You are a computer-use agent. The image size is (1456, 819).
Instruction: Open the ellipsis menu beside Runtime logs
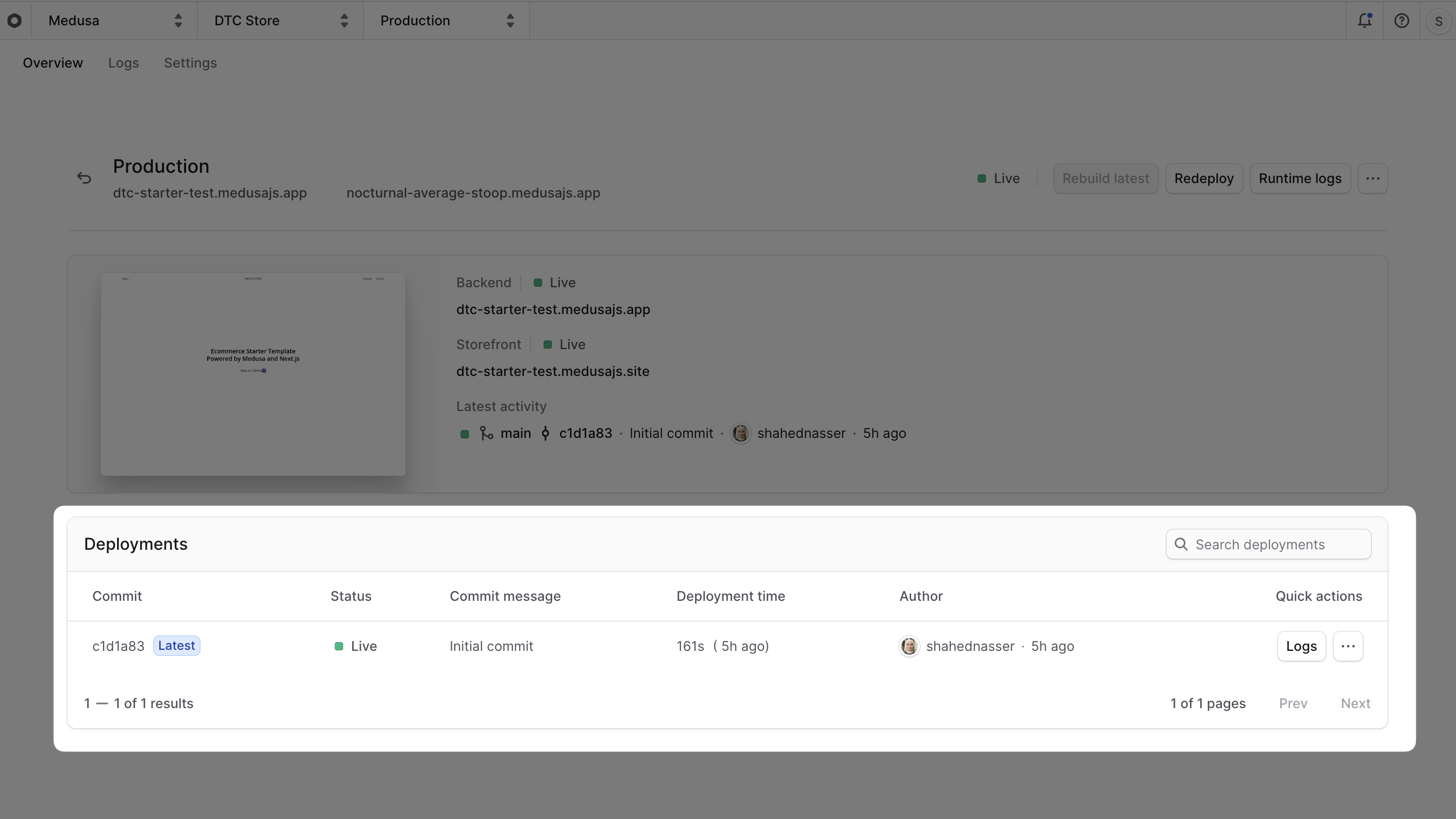point(1374,178)
